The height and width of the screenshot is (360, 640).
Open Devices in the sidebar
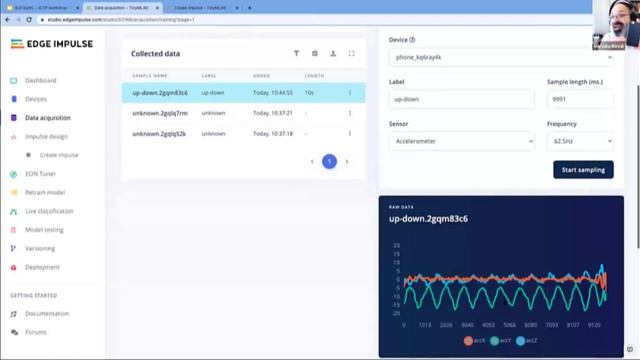tap(36, 99)
